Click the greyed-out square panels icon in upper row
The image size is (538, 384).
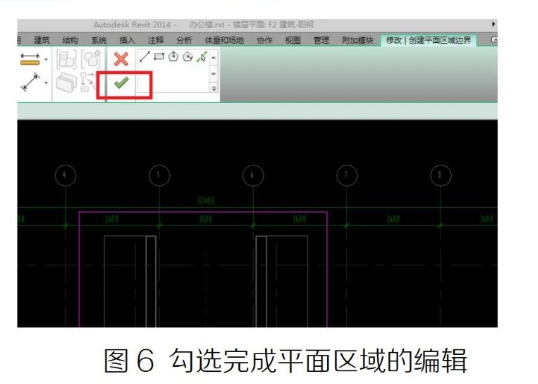(x=66, y=59)
